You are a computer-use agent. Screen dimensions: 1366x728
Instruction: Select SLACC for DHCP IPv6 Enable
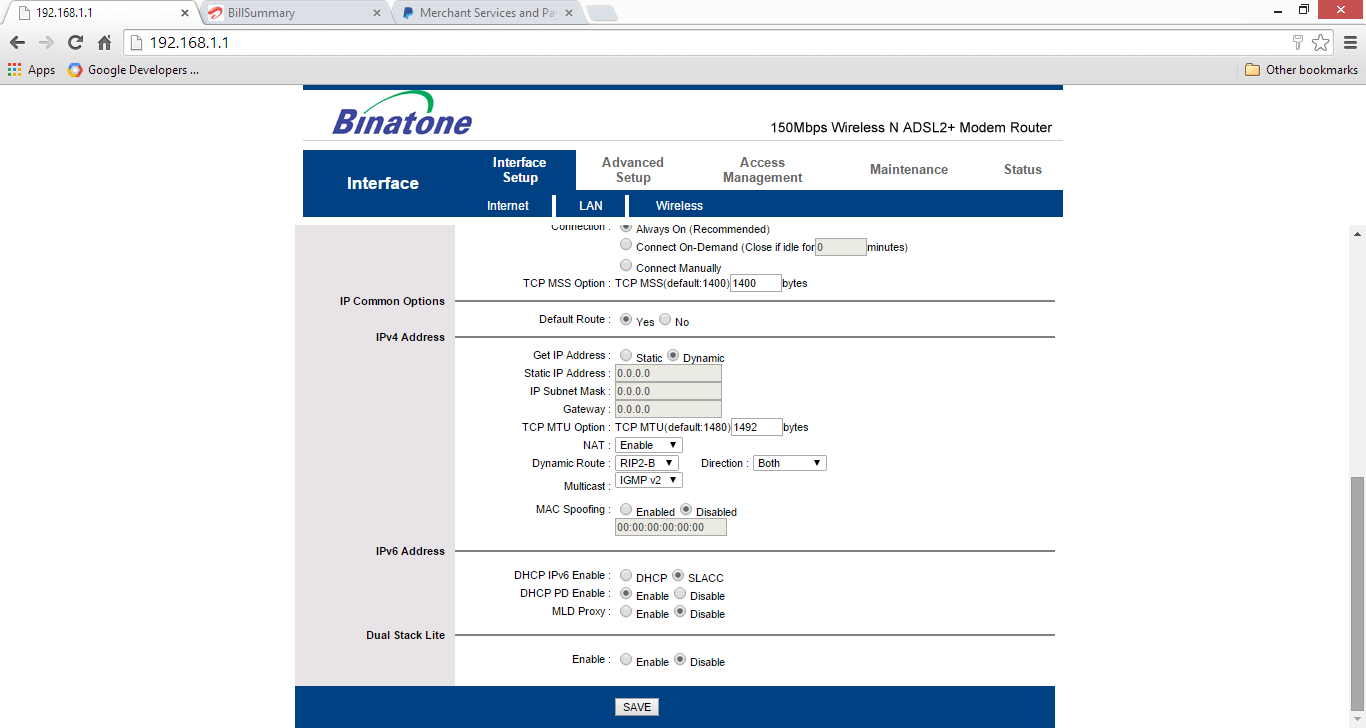678,575
